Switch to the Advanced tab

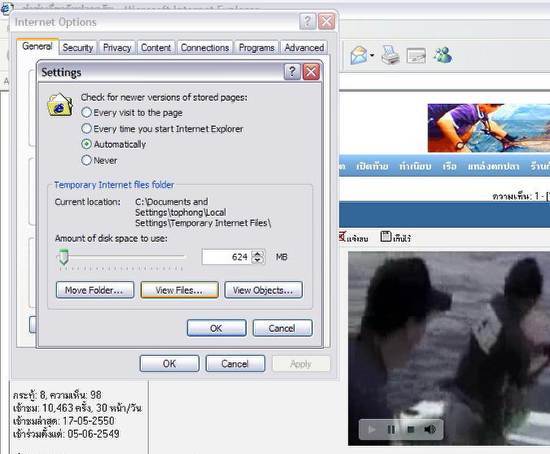click(304, 48)
